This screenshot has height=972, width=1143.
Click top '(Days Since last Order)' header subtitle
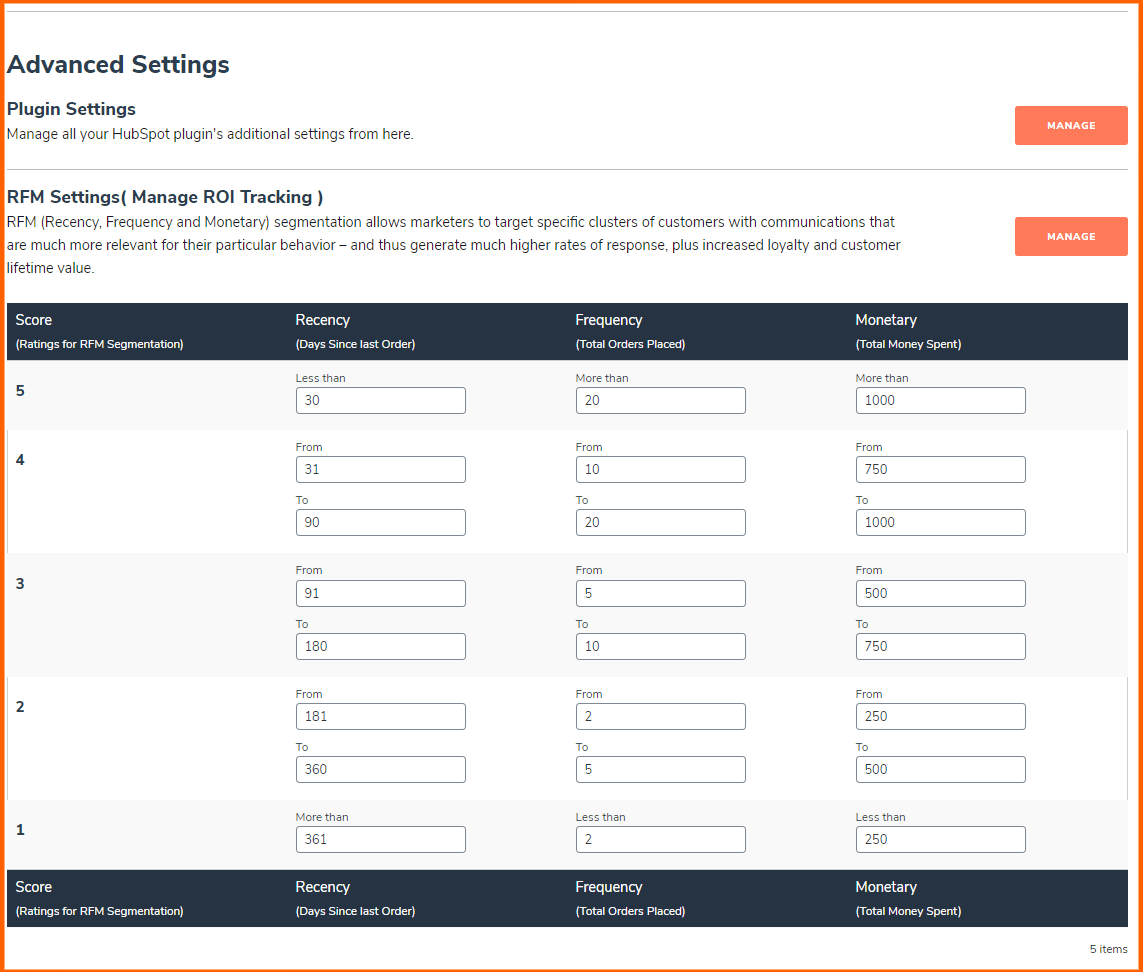355,344
